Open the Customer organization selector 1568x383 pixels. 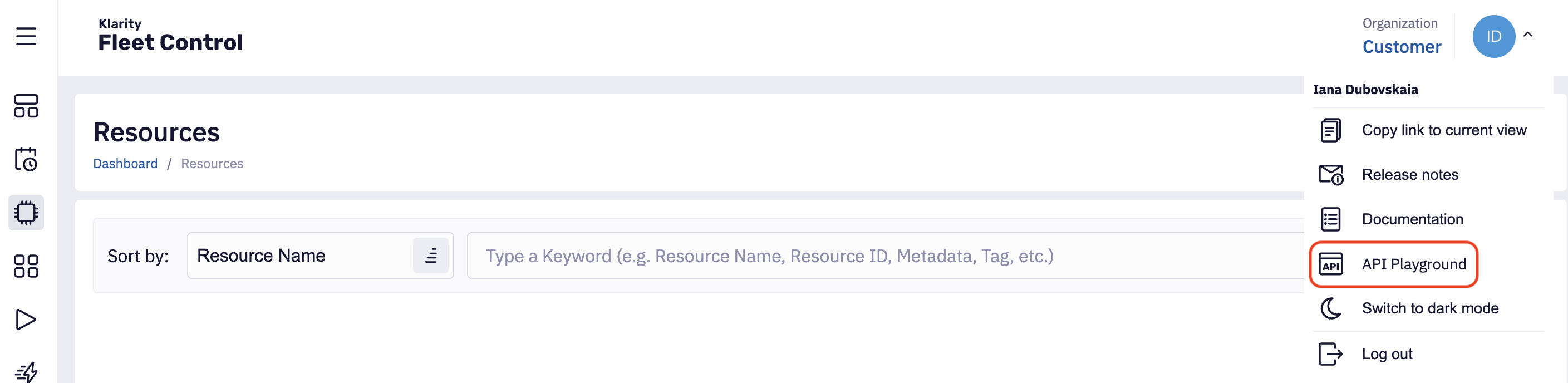1401,47
